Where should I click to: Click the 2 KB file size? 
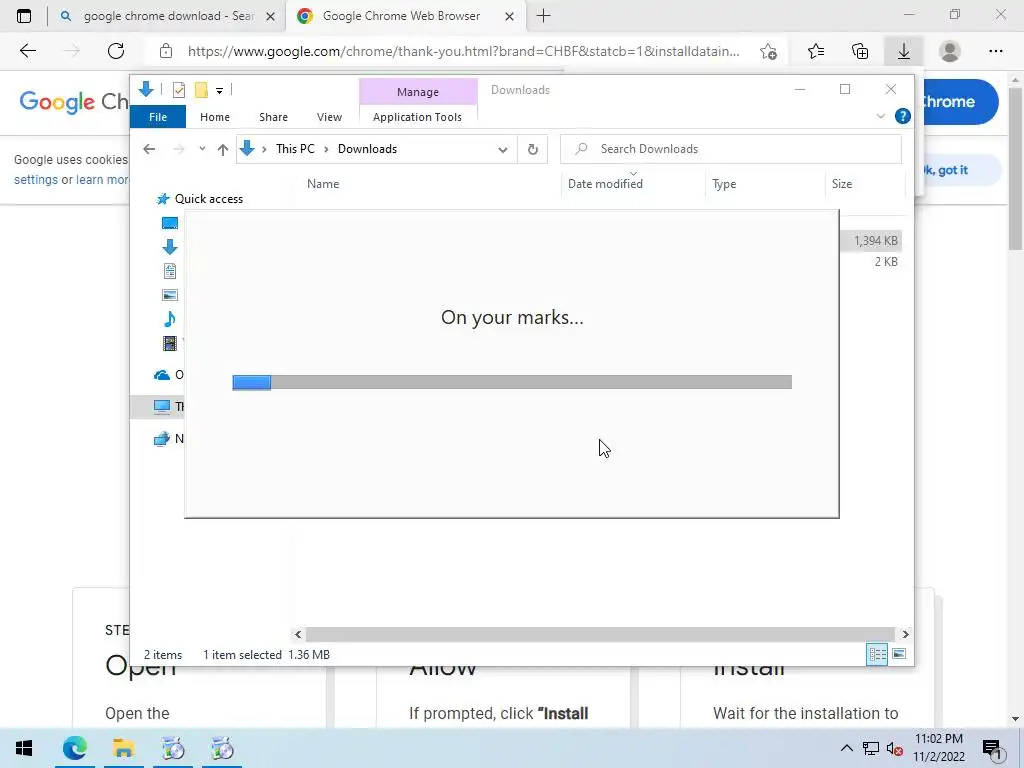886,262
